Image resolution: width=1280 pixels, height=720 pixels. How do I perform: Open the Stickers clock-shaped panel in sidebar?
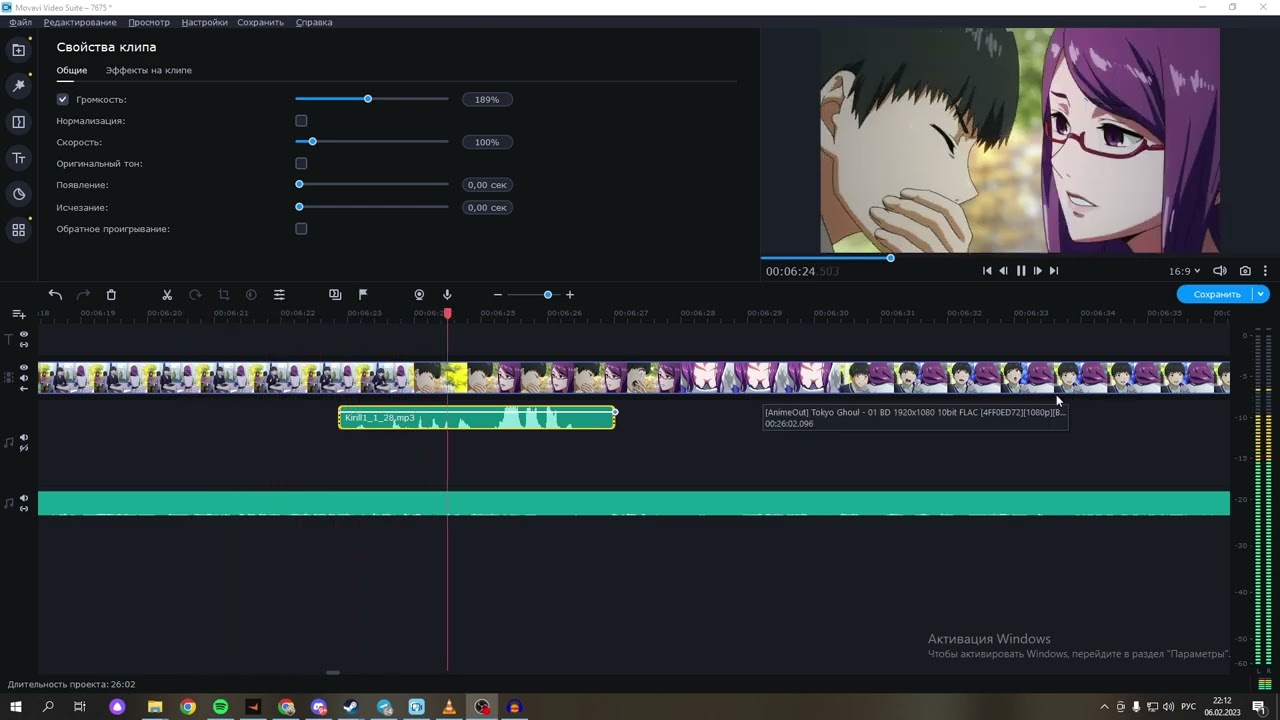click(18, 194)
